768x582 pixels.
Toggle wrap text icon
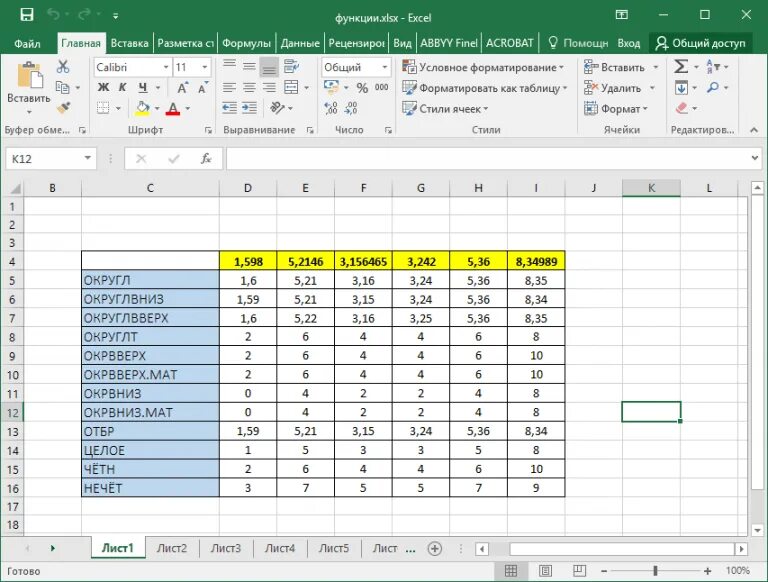coord(291,67)
